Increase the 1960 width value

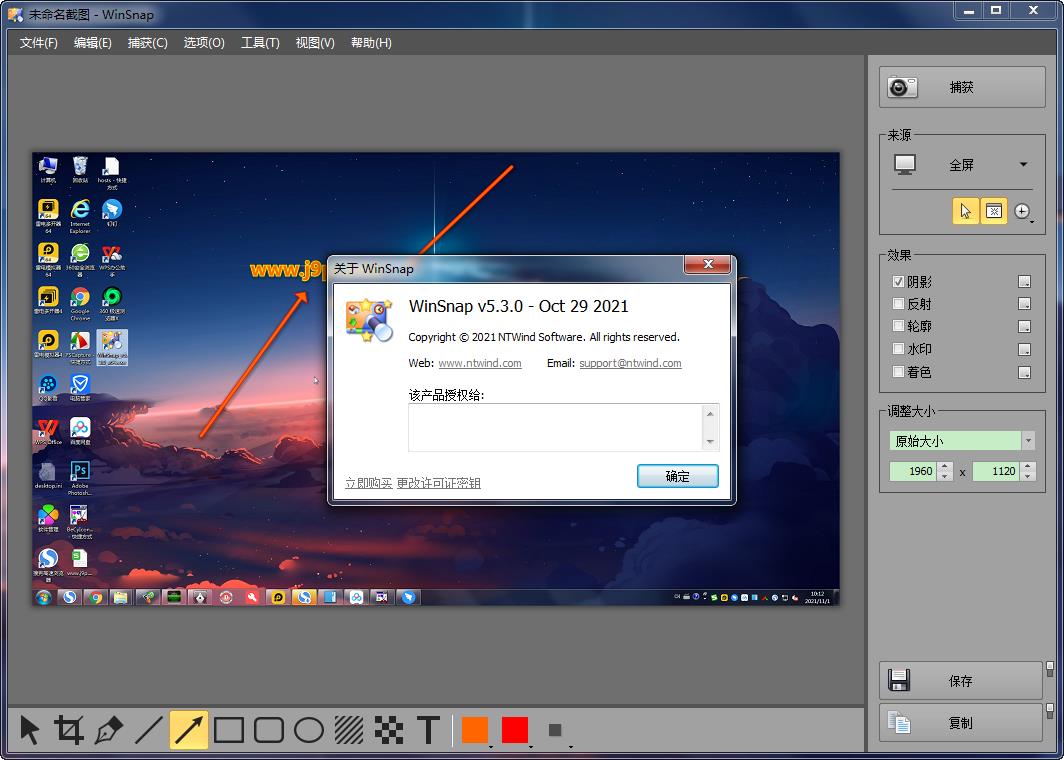(x=945, y=466)
